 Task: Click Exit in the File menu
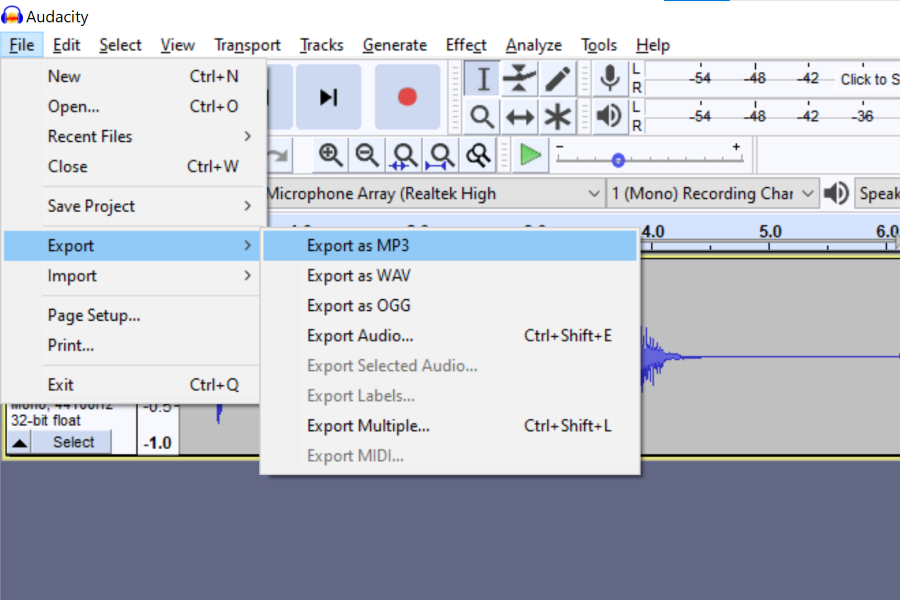click(133, 385)
